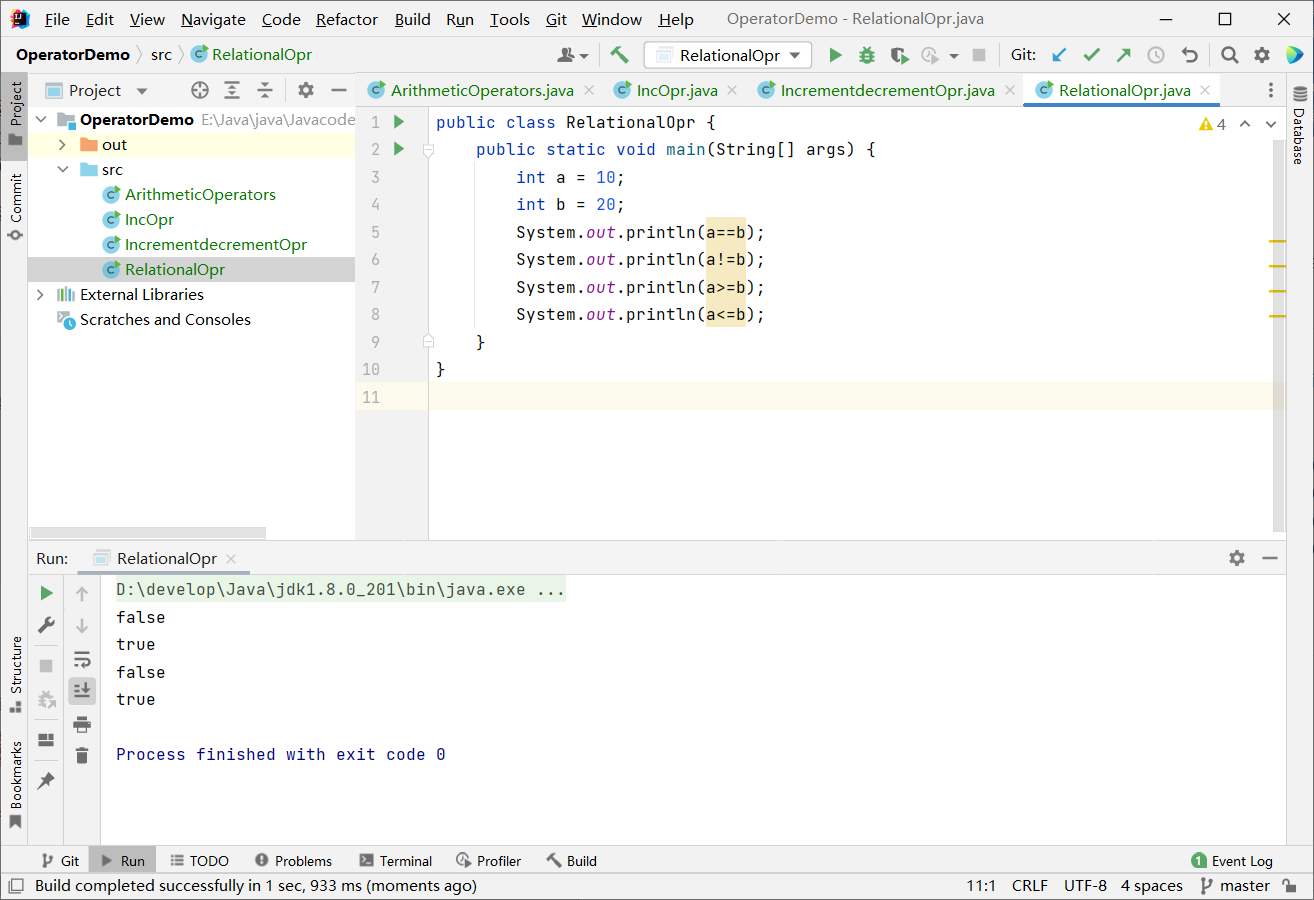The image size is (1314, 900).
Task: Close the RelationalOpr.java editor tab
Action: pos(1205,90)
